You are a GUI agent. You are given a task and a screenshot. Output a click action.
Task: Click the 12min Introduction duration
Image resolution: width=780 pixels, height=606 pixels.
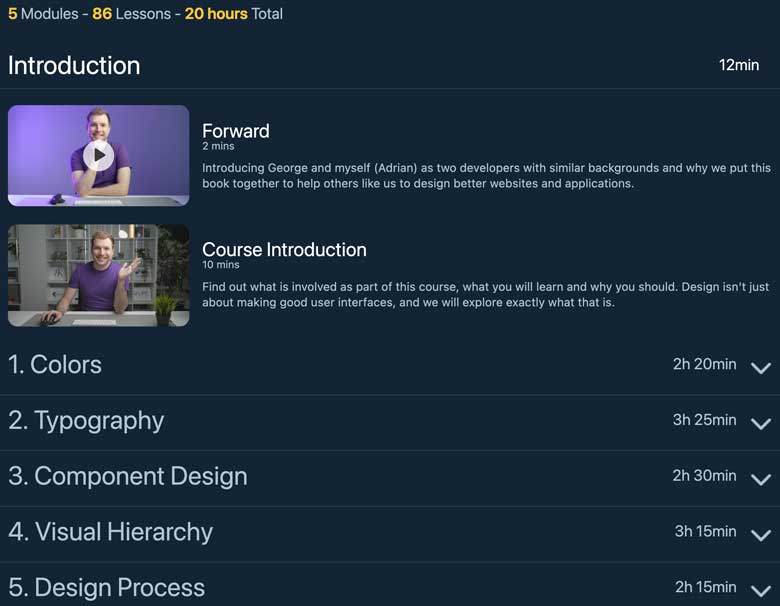[739, 65]
